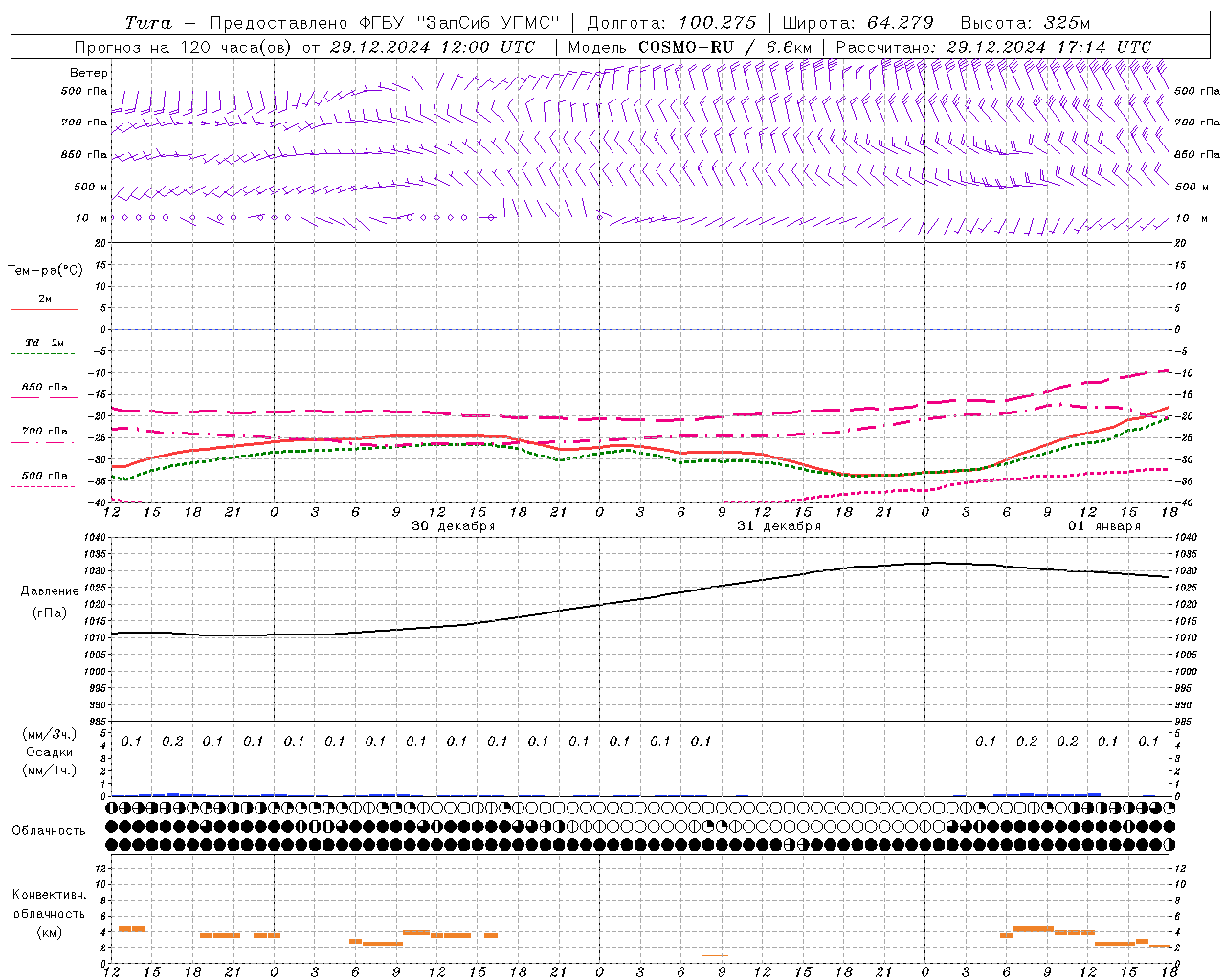Select the text Предоставлено ФГБУ "ЗапСиб УГМС"
Image resolution: width=1225 pixels, height=980 pixels.
[384, 23]
